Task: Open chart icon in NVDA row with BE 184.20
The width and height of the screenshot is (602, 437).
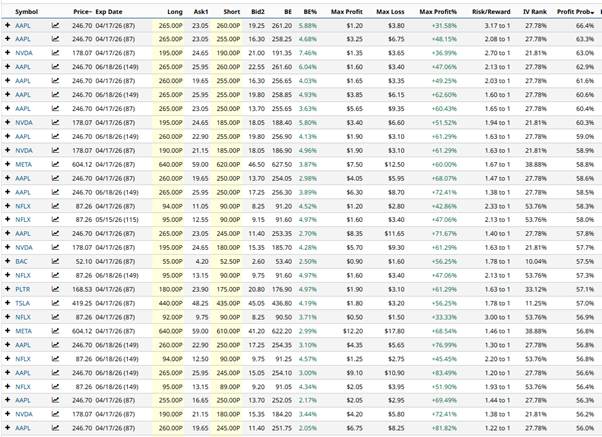Action: coord(55,414)
